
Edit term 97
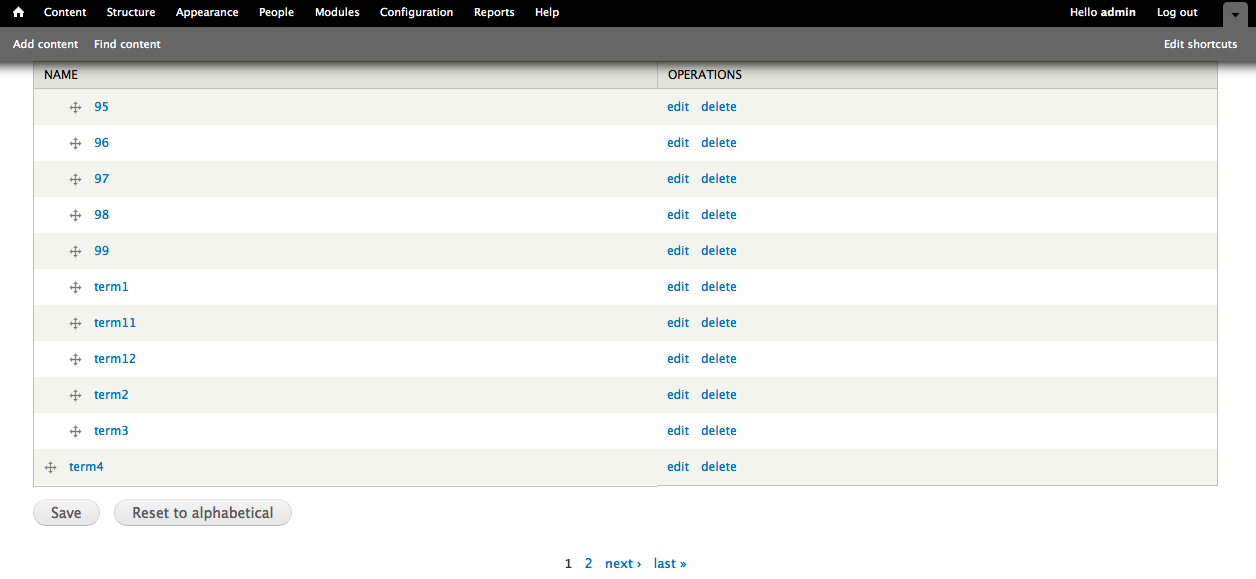click(678, 179)
